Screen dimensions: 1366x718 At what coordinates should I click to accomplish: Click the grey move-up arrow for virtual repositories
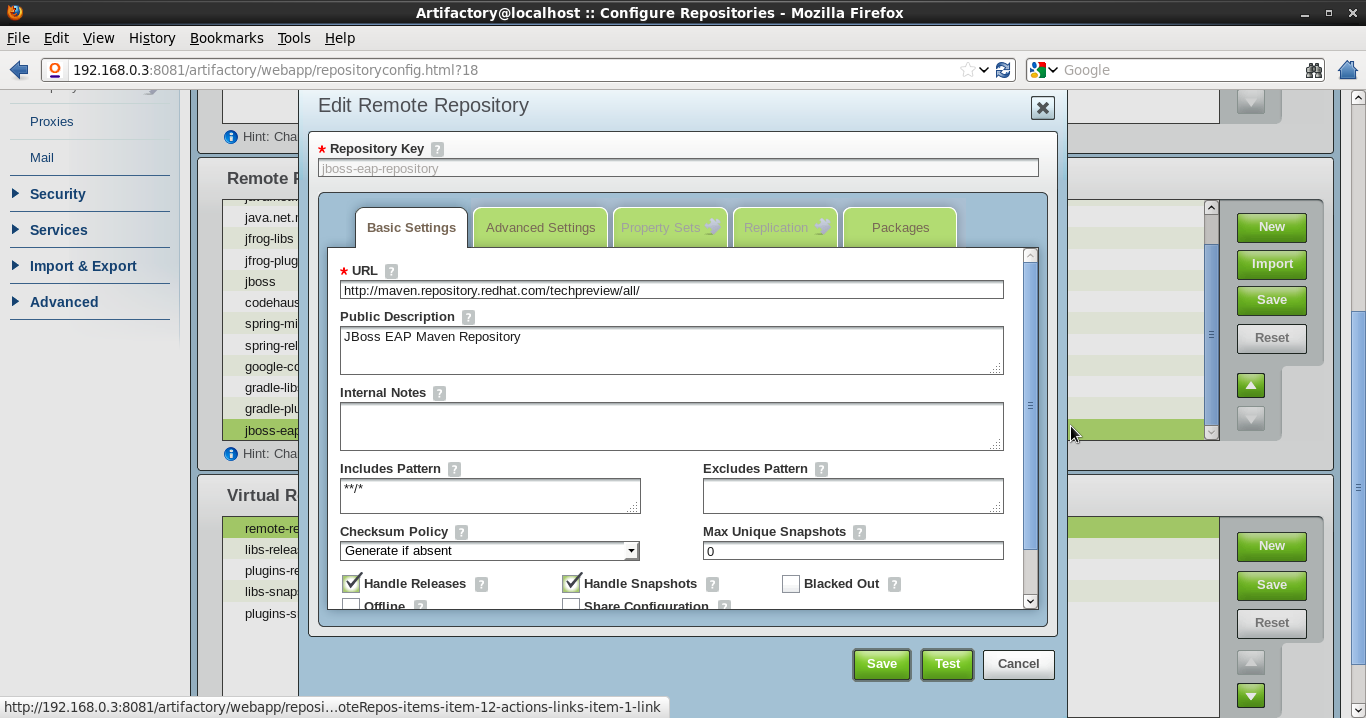pyautogui.click(x=1251, y=662)
